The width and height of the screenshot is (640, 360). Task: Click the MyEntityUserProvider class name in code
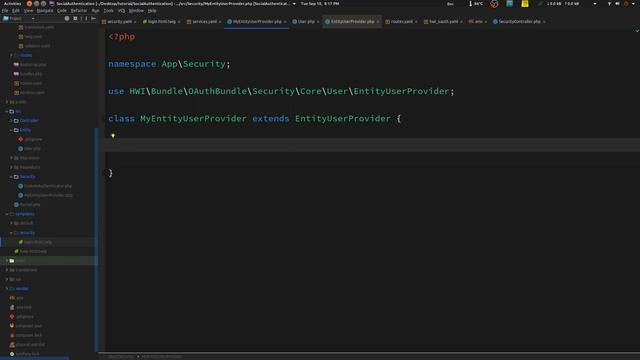[193, 119]
